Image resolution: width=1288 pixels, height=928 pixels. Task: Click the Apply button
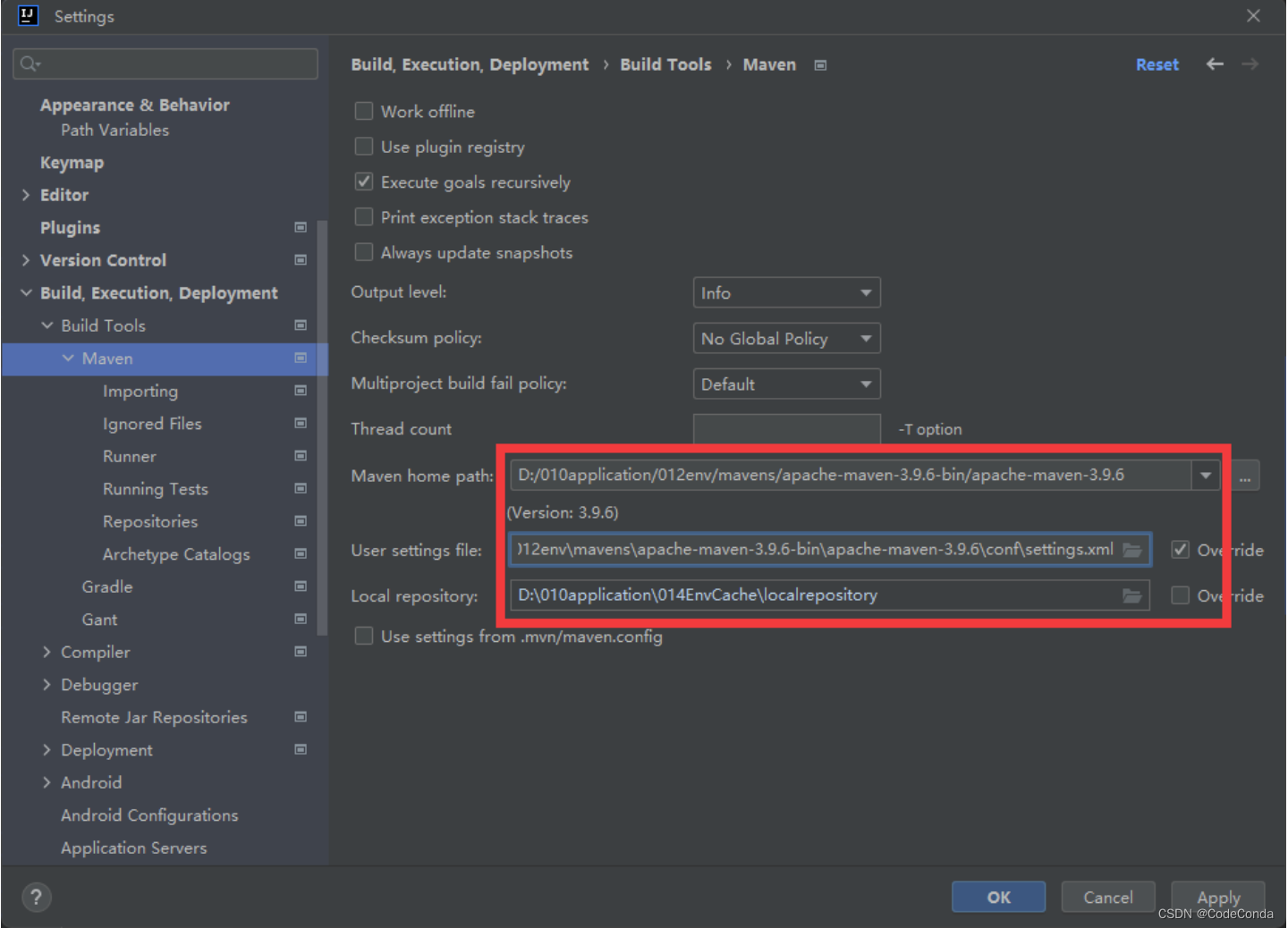1218,897
